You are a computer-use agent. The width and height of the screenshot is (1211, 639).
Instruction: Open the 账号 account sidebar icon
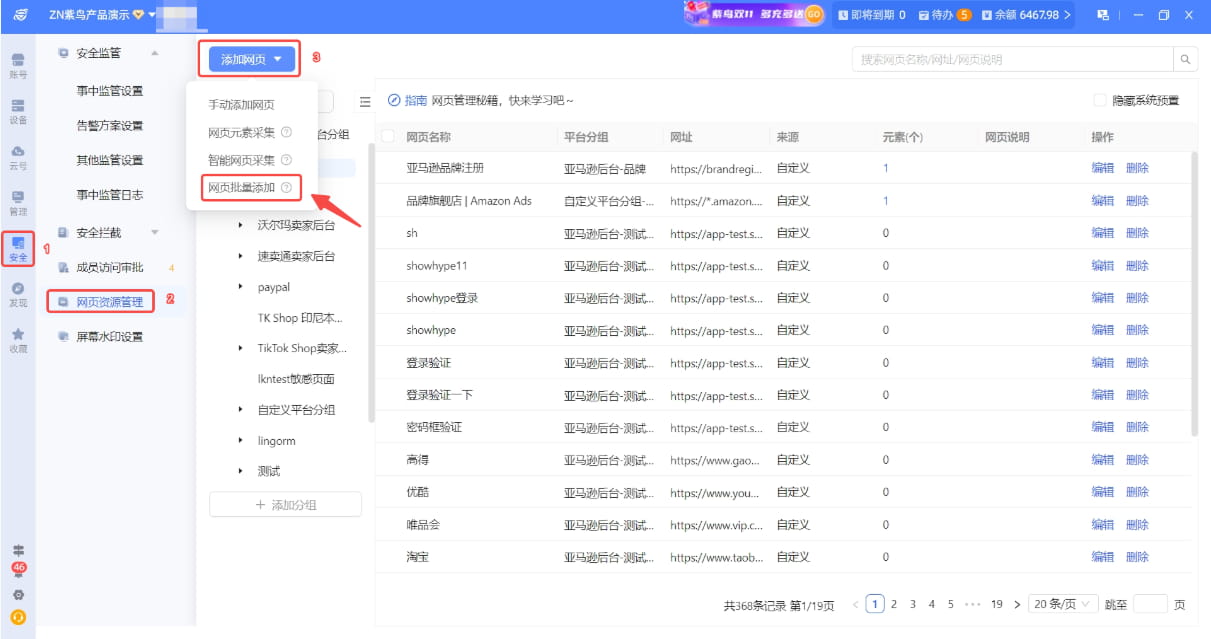(18, 65)
